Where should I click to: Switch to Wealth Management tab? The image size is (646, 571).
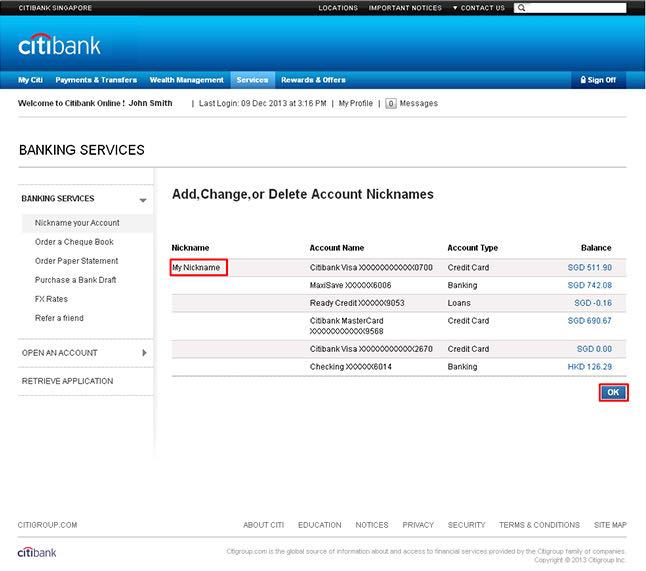coord(186,80)
